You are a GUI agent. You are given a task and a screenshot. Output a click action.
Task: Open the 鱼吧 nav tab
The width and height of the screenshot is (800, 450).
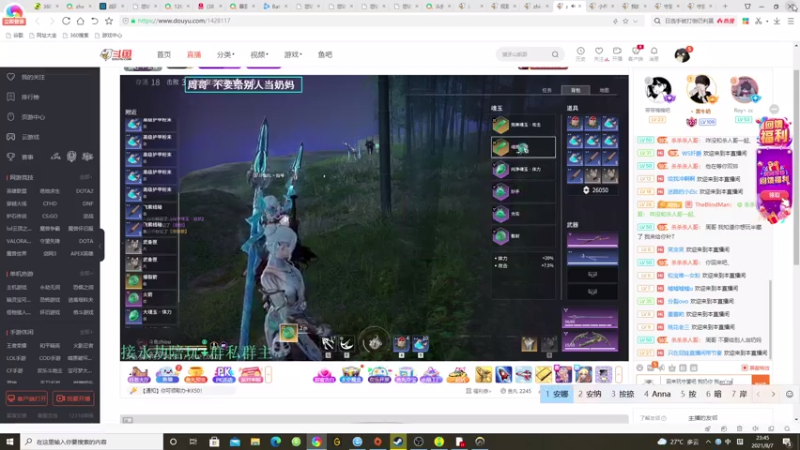325,55
